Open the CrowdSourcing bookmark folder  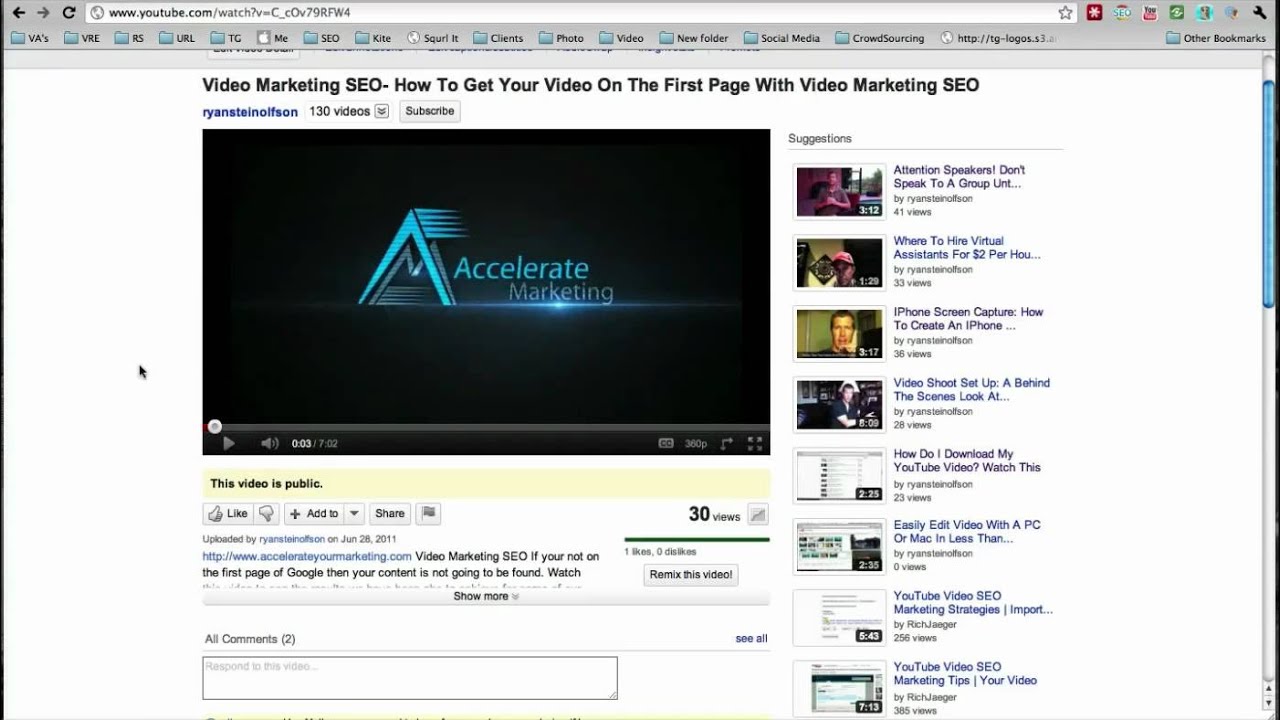coord(879,38)
